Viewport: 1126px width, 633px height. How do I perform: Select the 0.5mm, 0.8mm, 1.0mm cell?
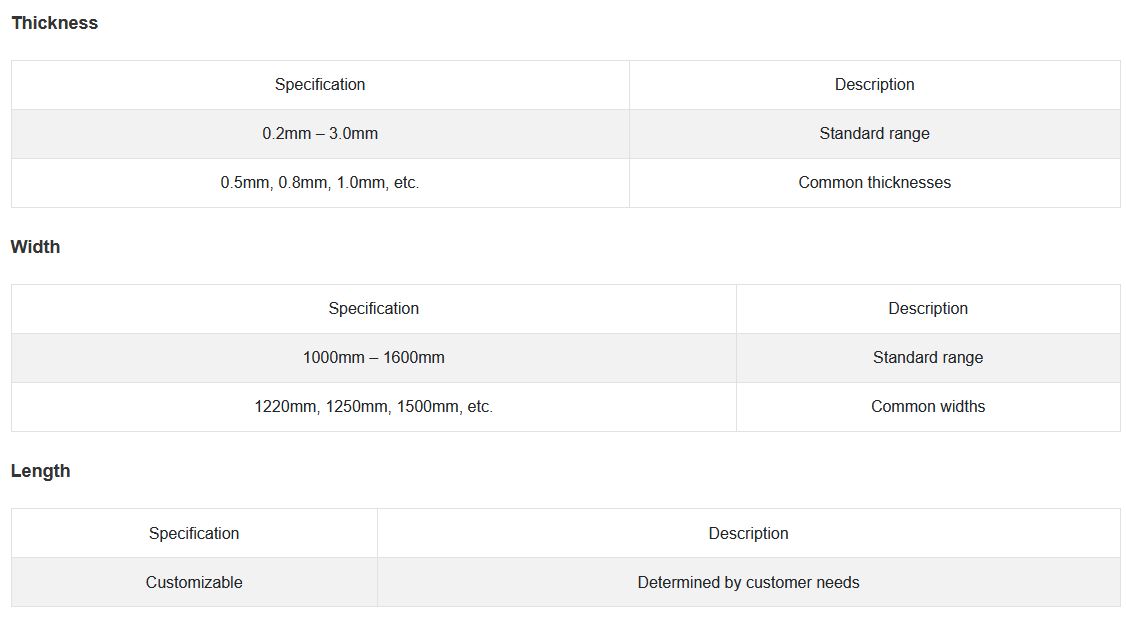pyautogui.click(x=320, y=183)
